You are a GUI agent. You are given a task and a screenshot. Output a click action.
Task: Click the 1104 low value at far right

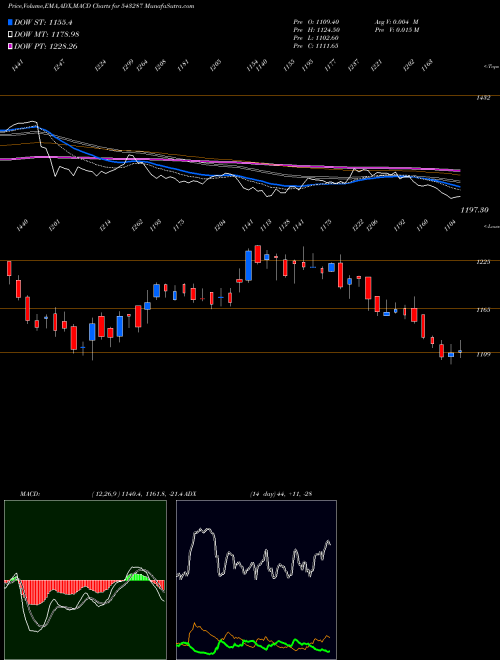click(x=452, y=226)
